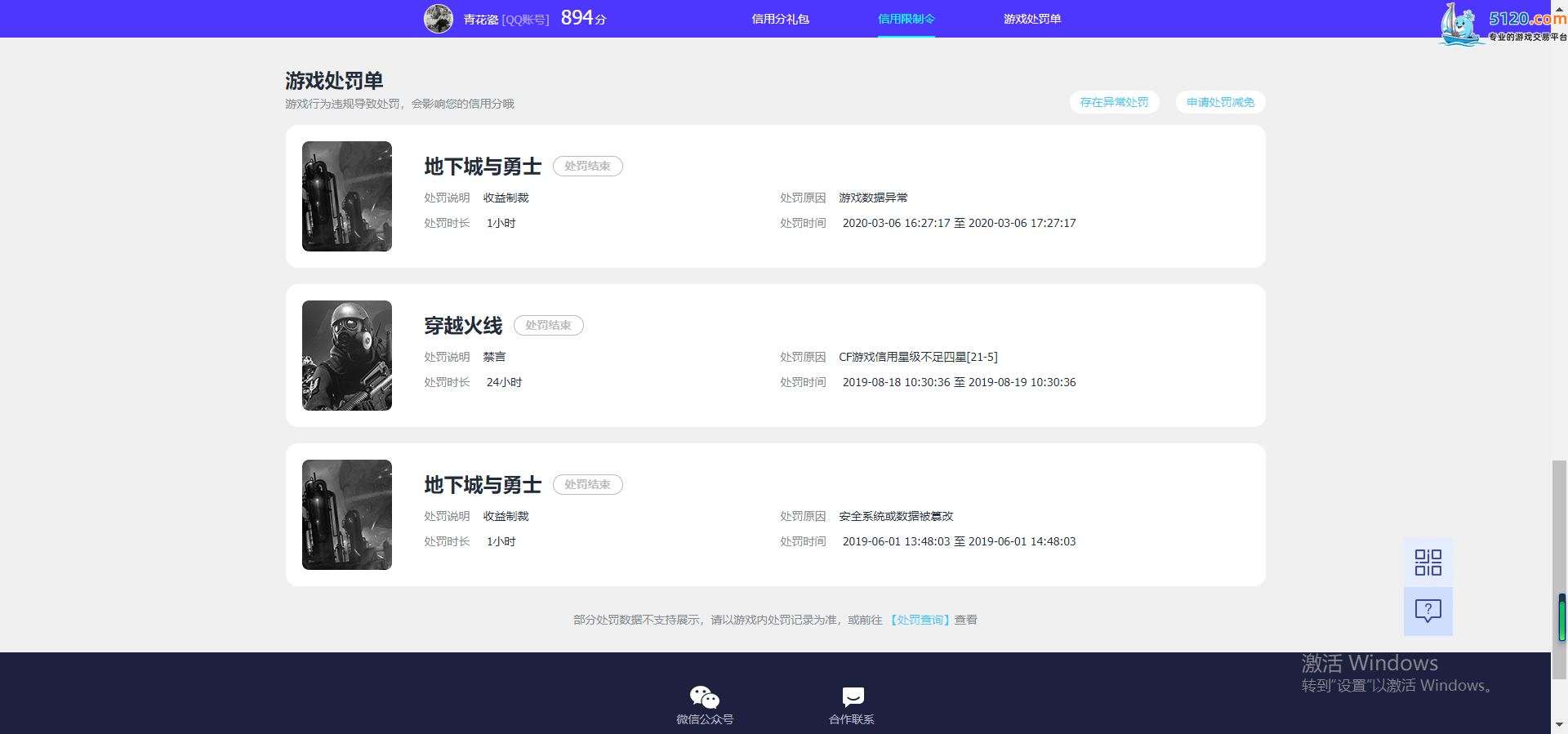This screenshot has height=734, width=1568.
Task: Click time range starting 2019-08-18 10:30:36
Action: point(959,382)
